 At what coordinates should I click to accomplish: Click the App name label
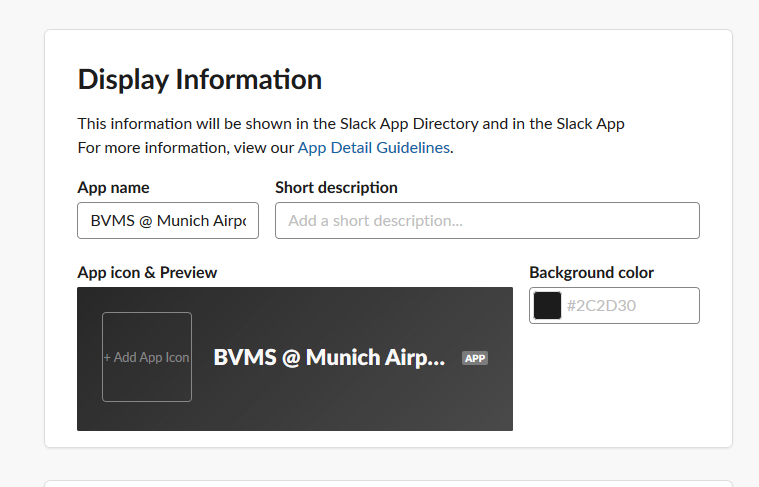point(113,188)
